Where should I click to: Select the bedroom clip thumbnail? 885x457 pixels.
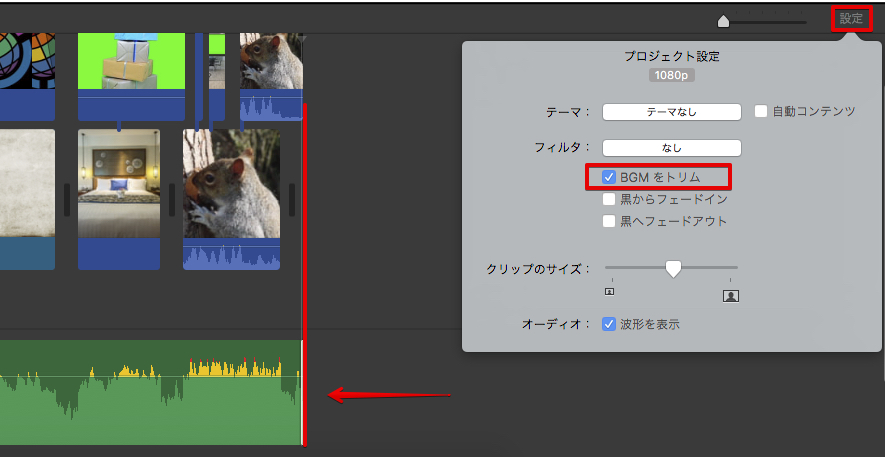click(119, 183)
